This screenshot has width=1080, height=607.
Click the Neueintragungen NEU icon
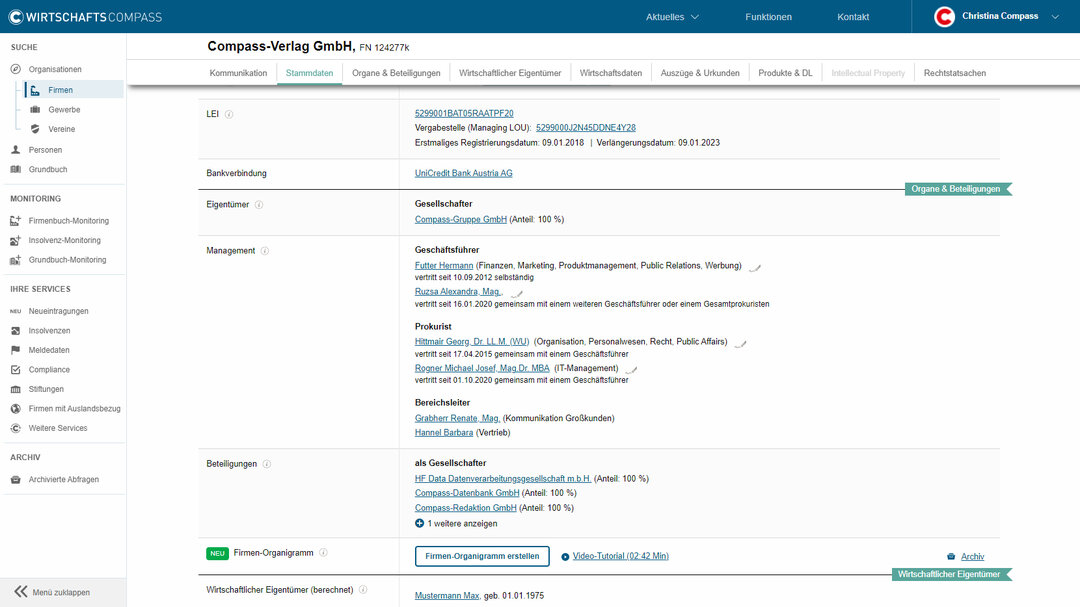(16, 311)
